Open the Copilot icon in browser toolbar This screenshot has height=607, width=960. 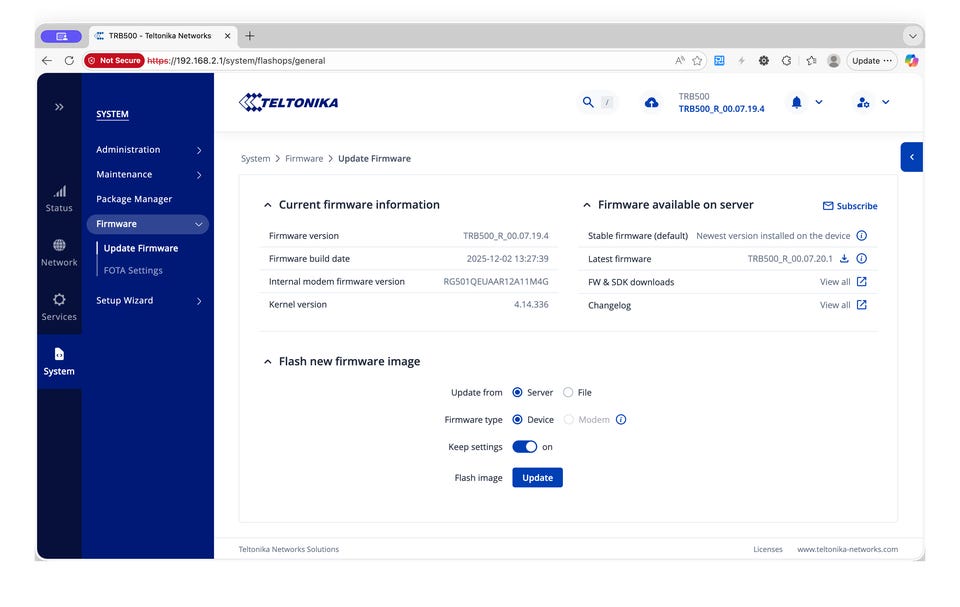pos(912,61)
